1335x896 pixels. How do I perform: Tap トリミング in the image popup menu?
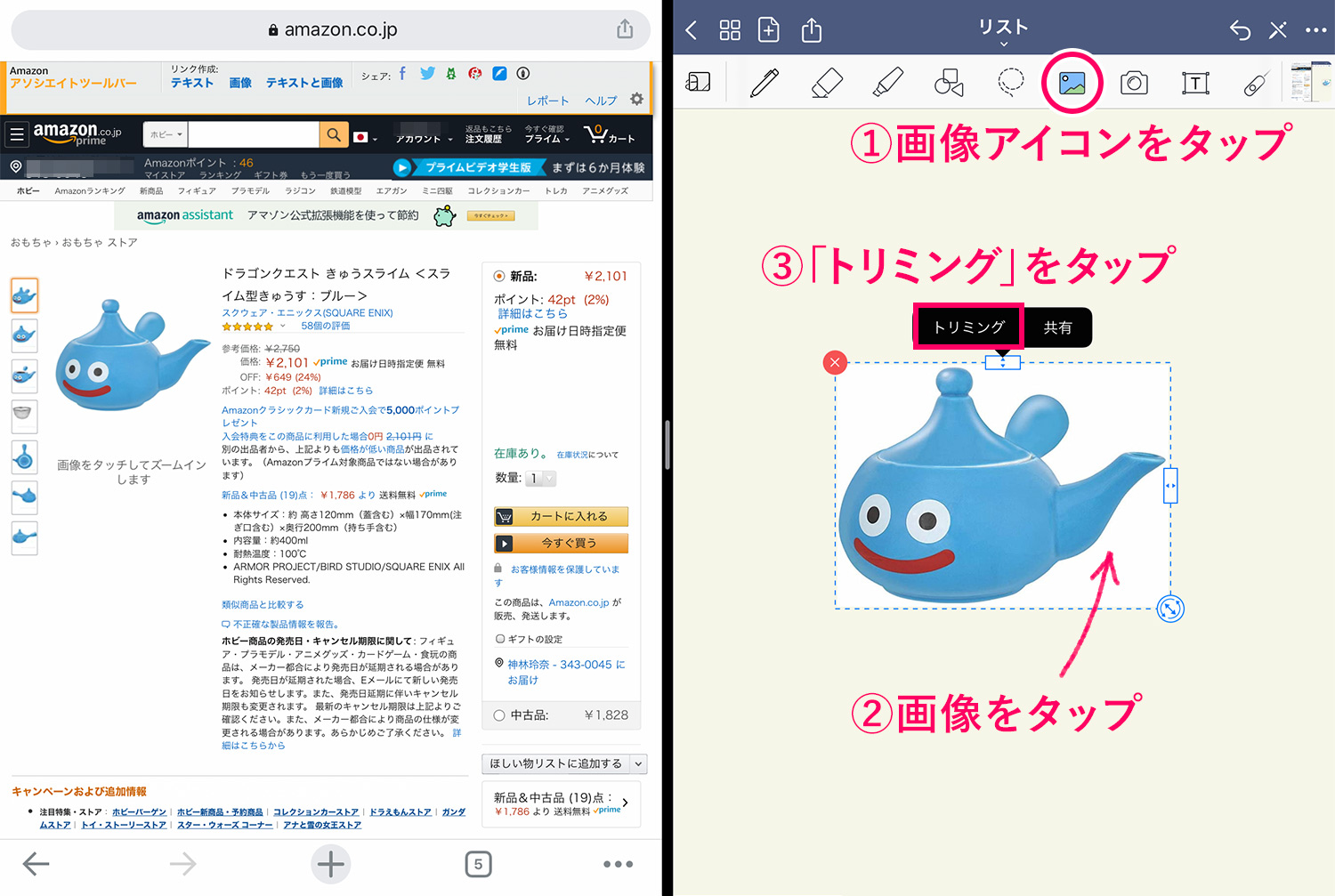pyautogui.click(x=968, y=327)
